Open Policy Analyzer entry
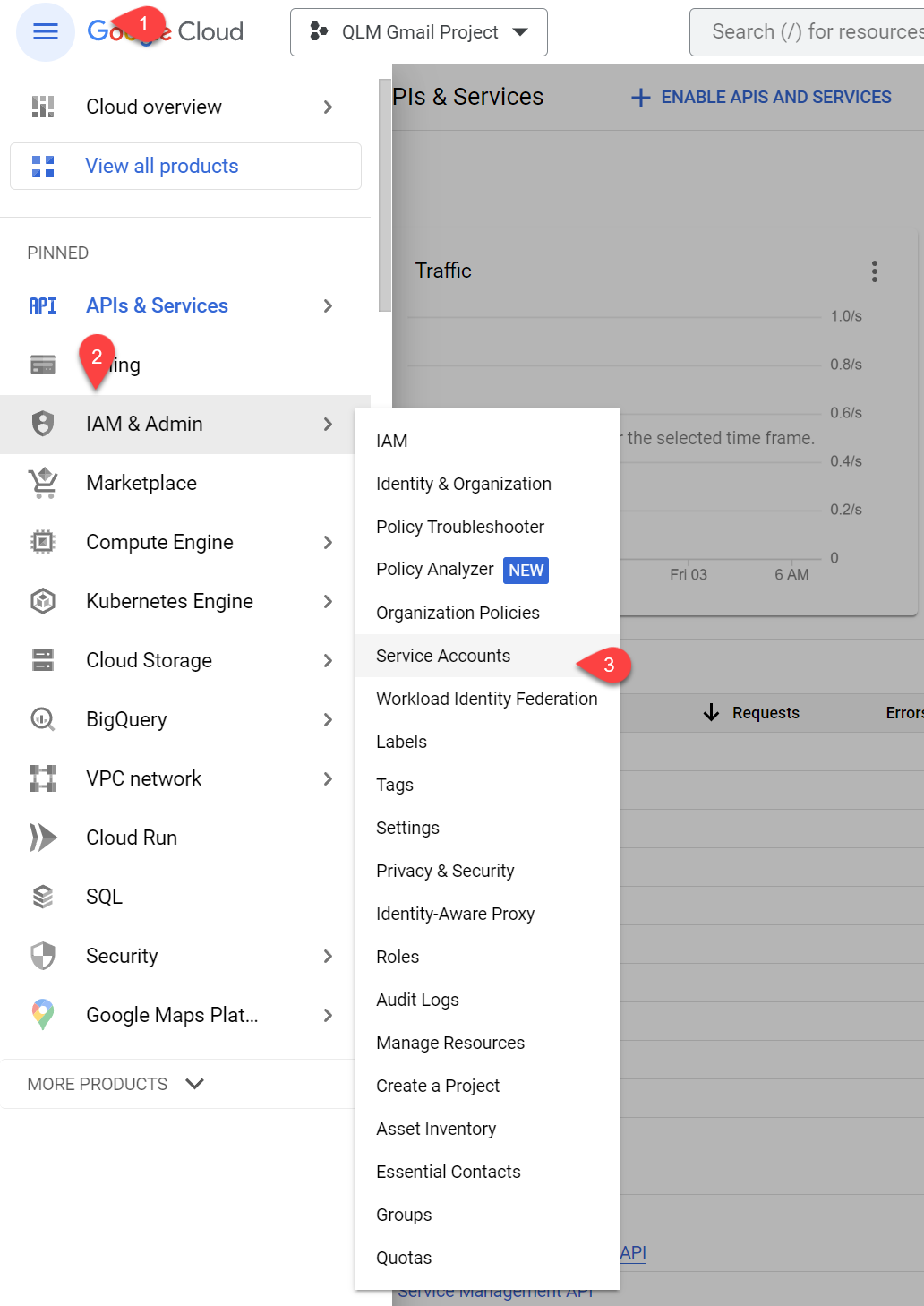Image resolution: width=924 pixels, height=1306 pixels. tap(487, 570)
